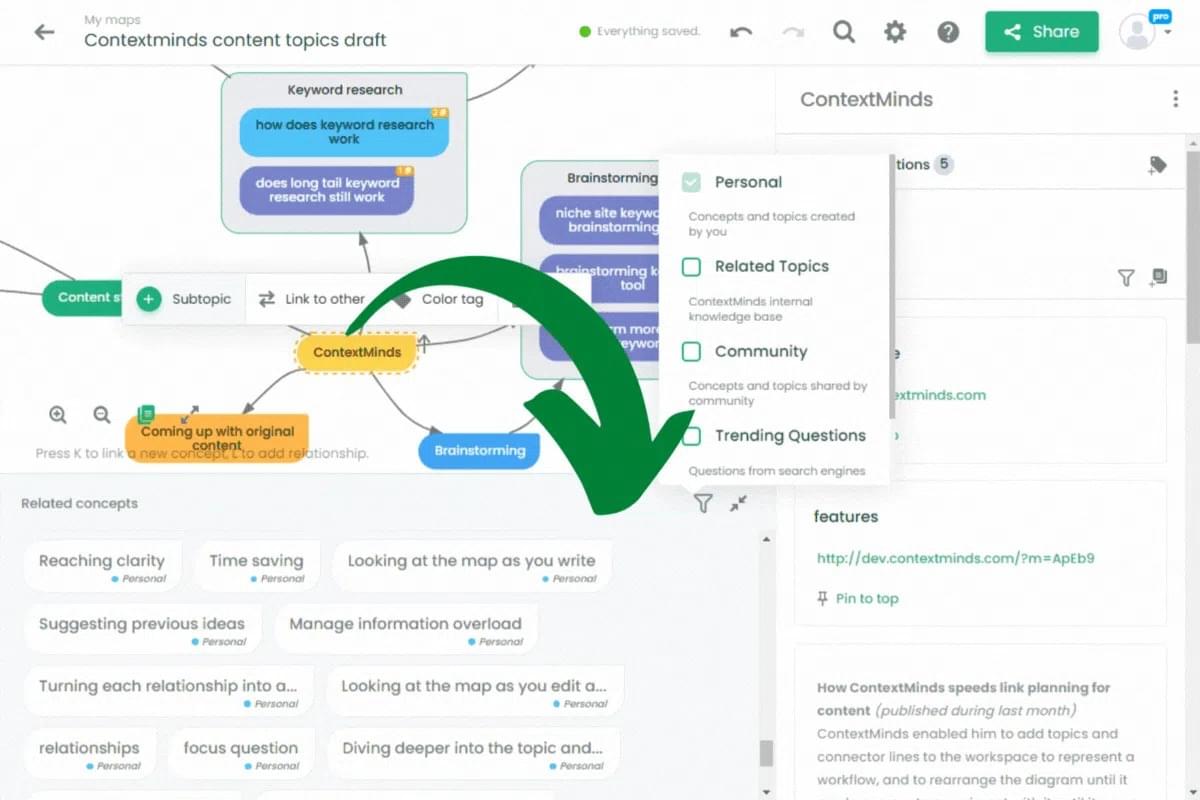The height and width of the screenshot is (800, 1200).
Task: Tick the Trending Questions checkbox
Action: pos(691,436)
